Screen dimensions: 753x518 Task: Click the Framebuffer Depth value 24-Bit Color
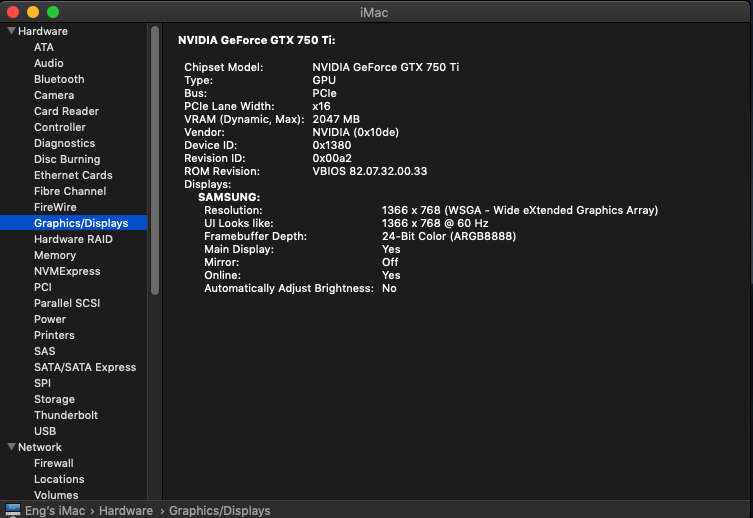(x=449, y=236)
